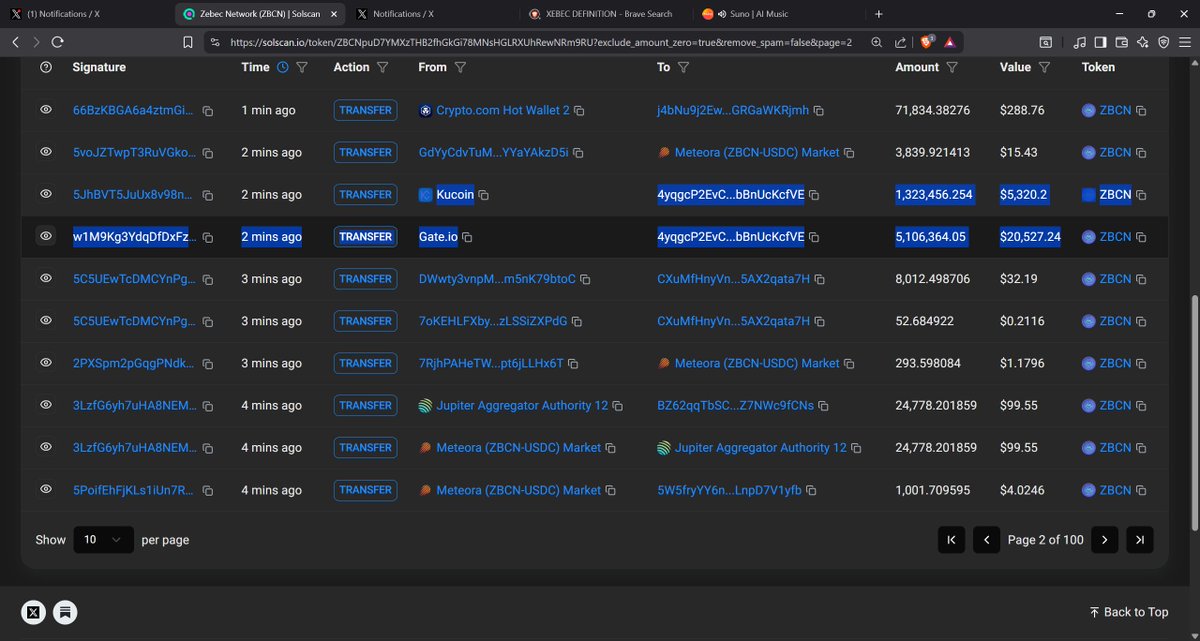The height and width of the screenshot is (641, 1200).
Task: Reload the browser page
Action: [57, 42]
